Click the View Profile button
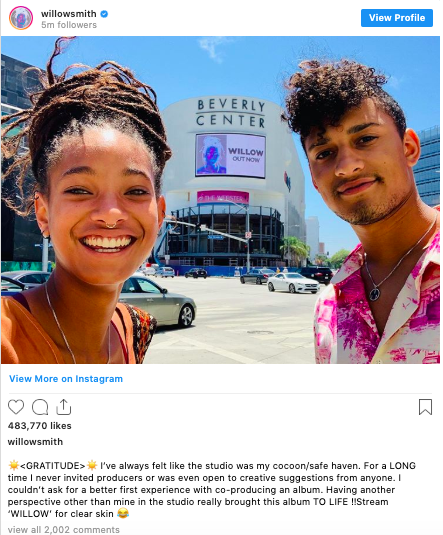The image size is (443, 535). 397,18
